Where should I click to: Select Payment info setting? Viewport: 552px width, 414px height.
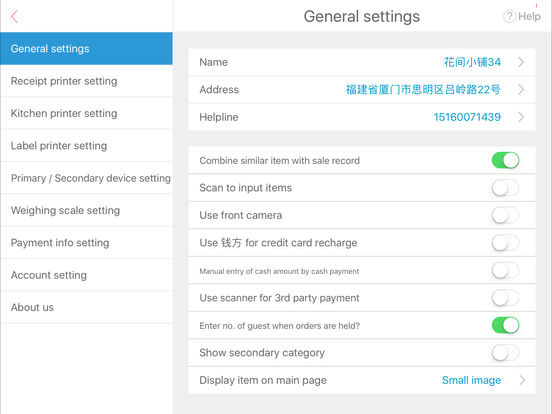[x=86, y=243]
